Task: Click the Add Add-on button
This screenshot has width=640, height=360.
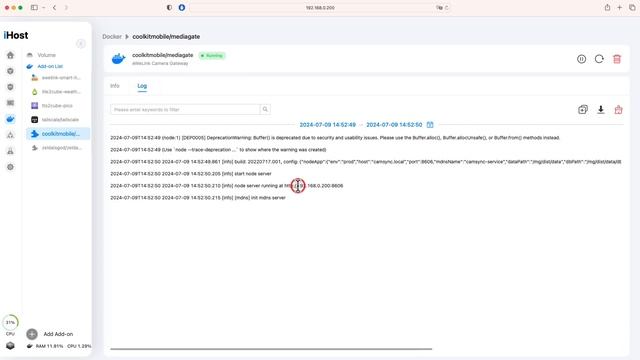Action: point(49,334)
